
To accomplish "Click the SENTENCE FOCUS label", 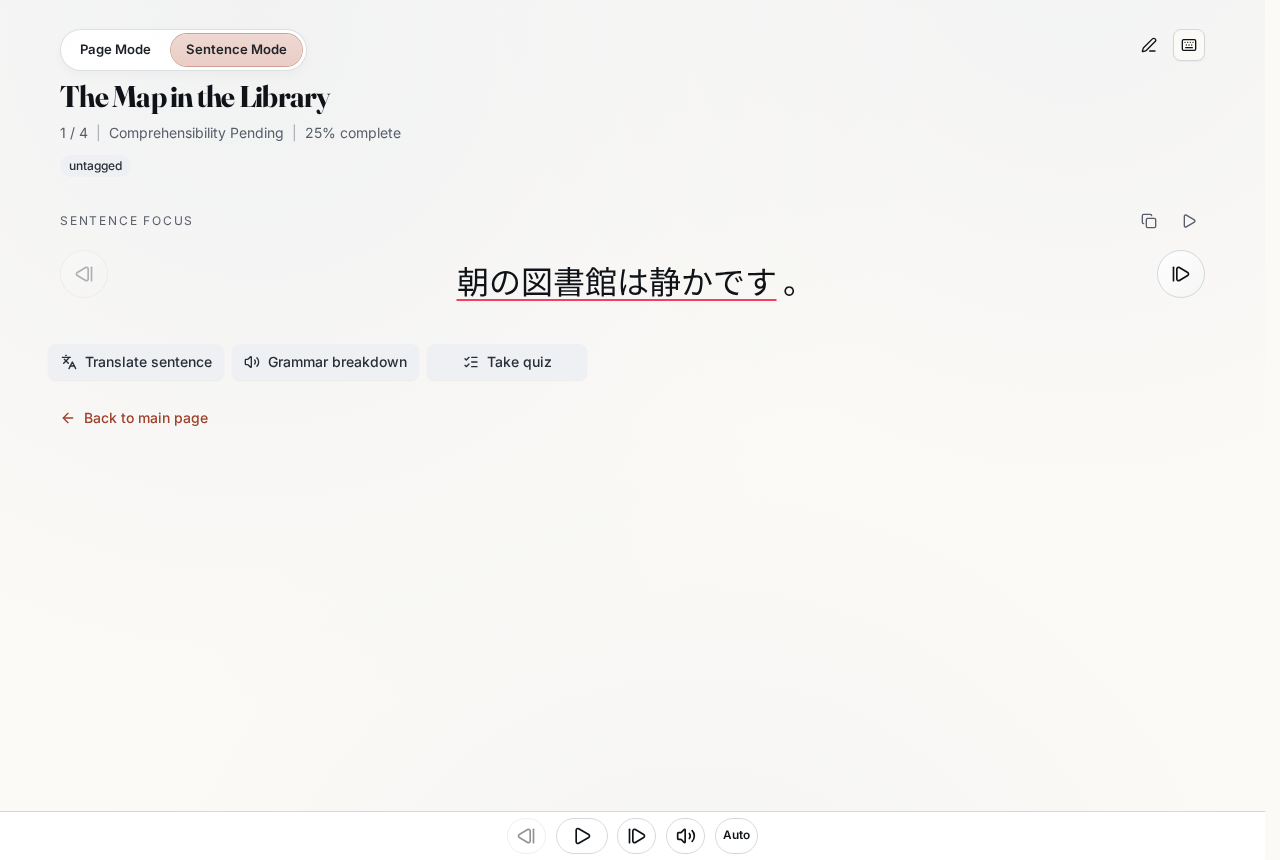I will coord(126,221).
